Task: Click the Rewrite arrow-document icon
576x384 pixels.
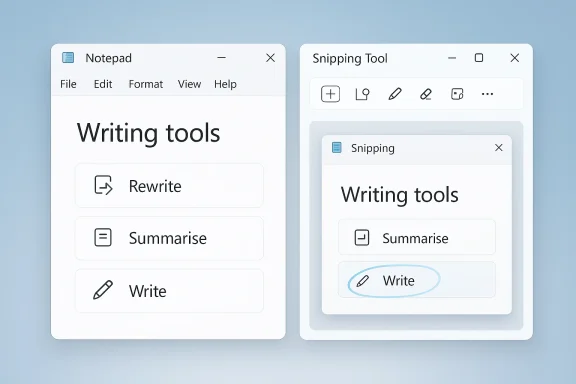Action: [103, 185]
